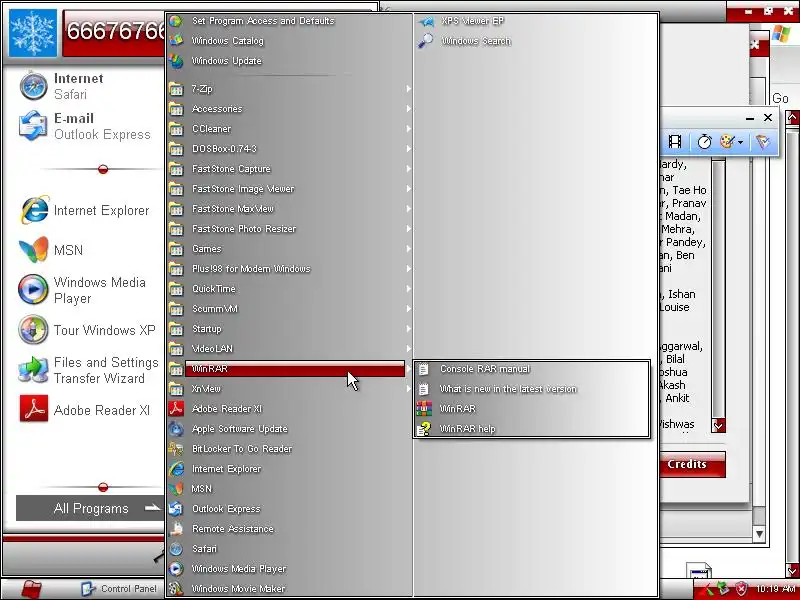Expand the Accessories folder
The image size is (800, 600).
coord(289,109)
